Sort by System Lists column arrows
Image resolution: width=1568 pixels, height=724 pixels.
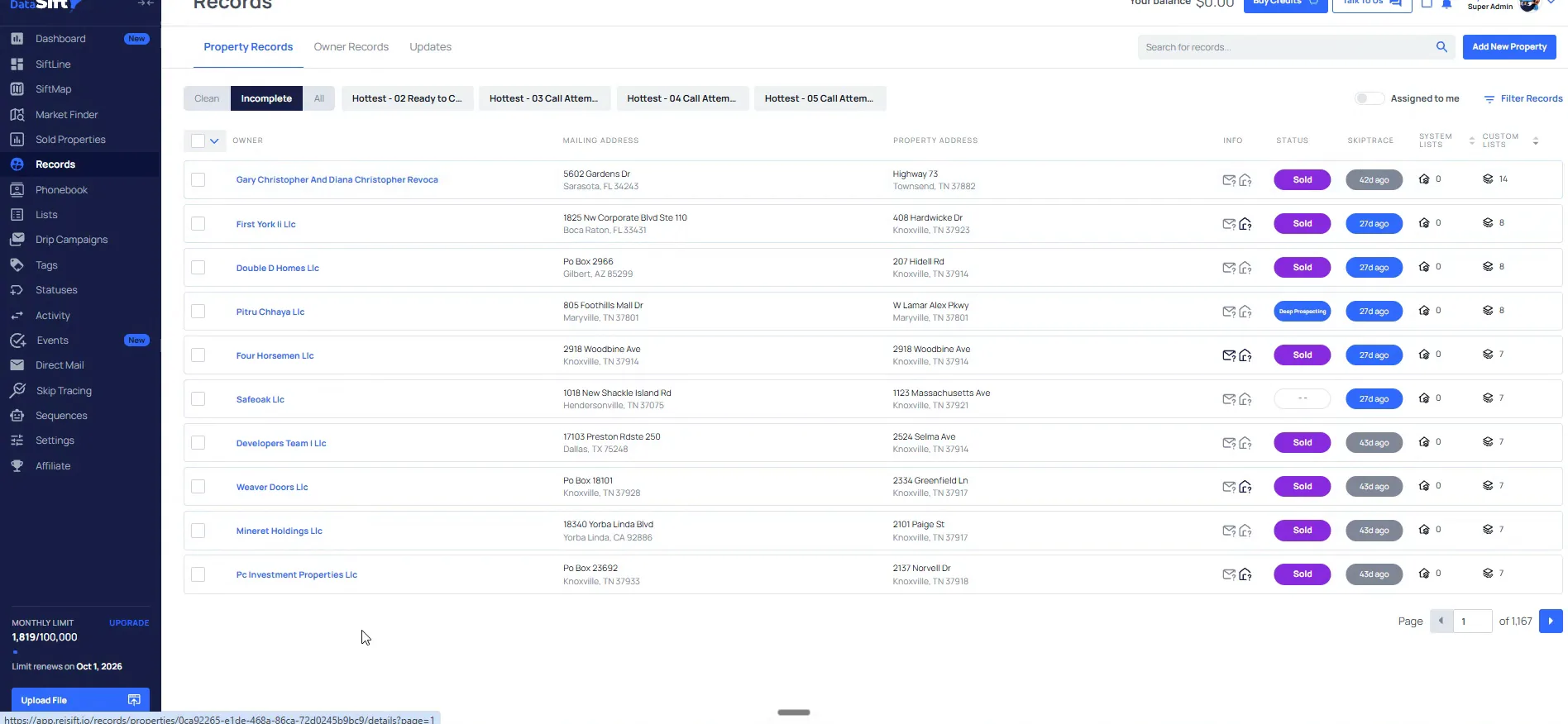pos(1472,141)
